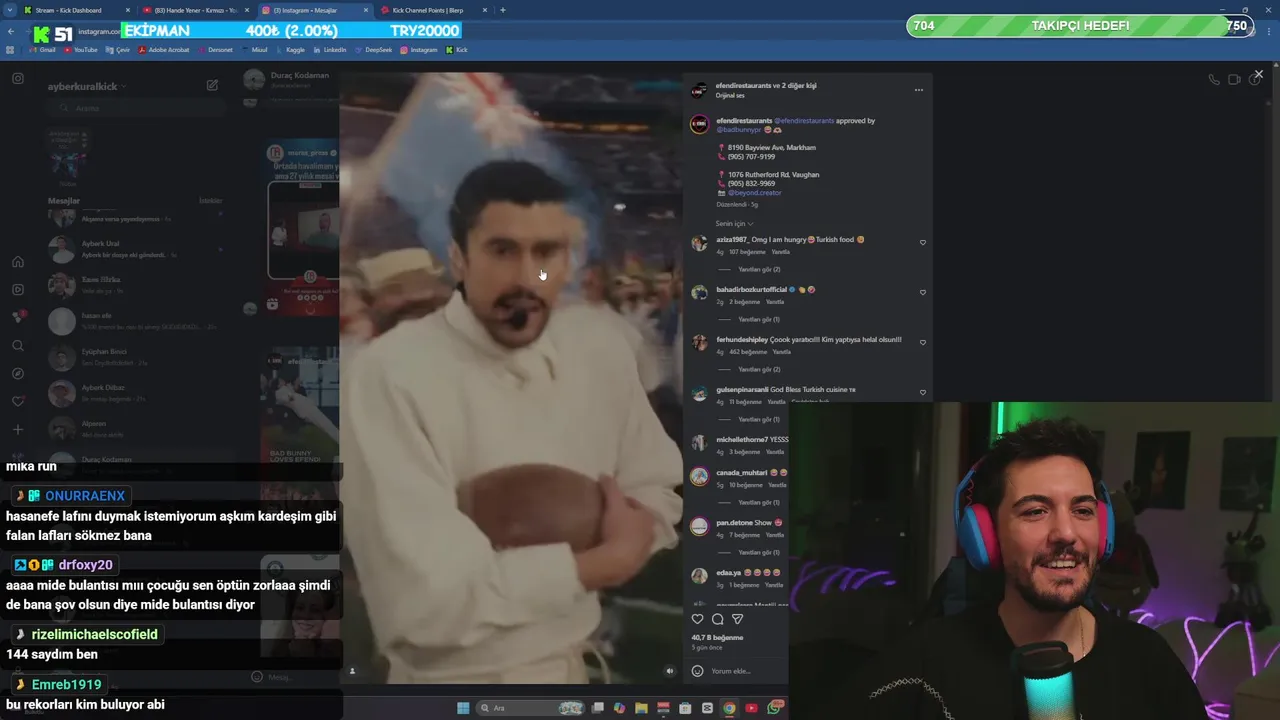Open the emoji picker beside Yorum ekle
The width and height of the screenshot is (1280, 720).
[697, 671]
